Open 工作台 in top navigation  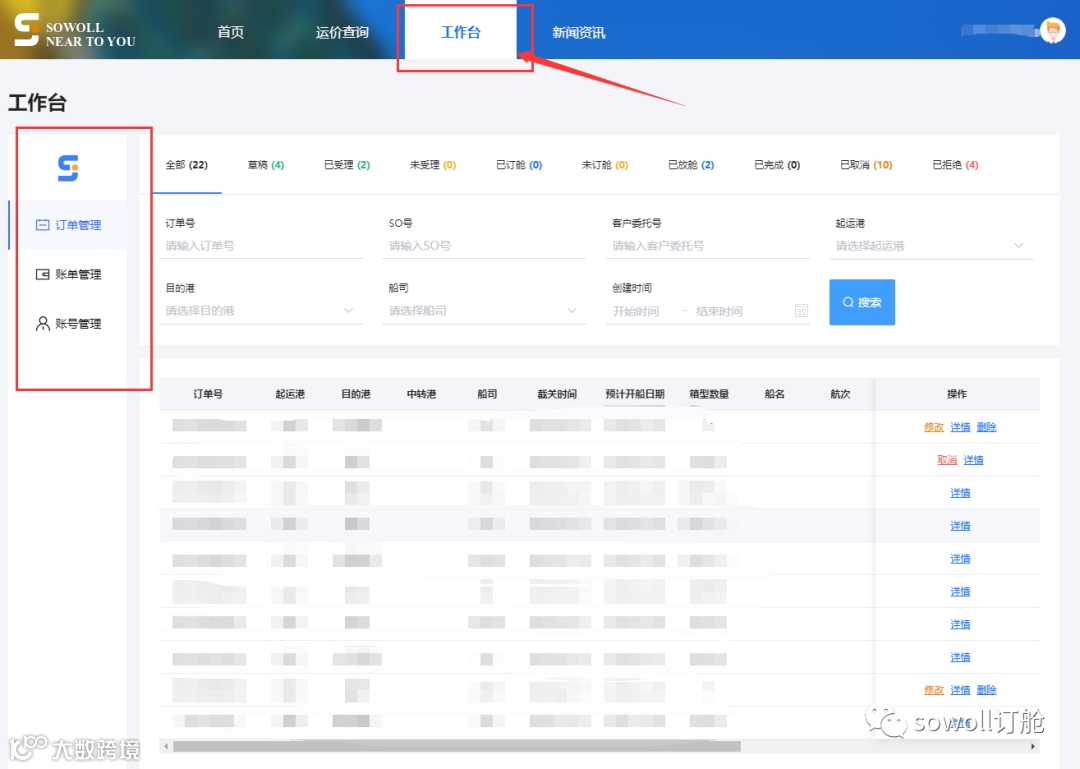(460, 32)
